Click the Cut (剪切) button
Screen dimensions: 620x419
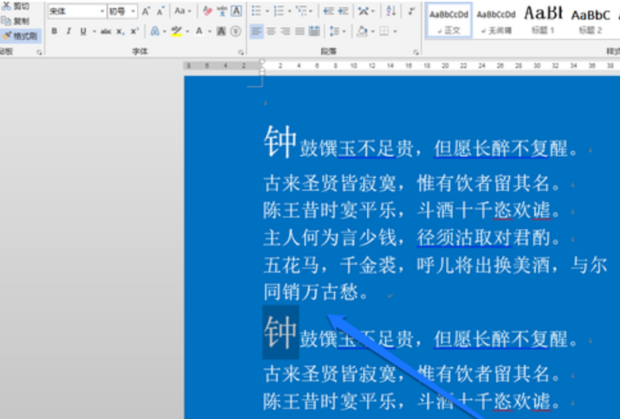(x=16, y=7)
